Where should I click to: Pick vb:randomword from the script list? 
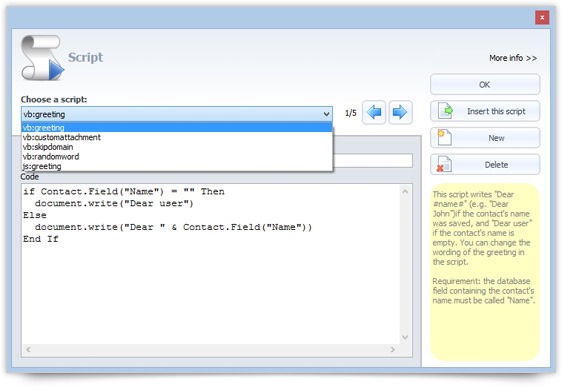177,156
